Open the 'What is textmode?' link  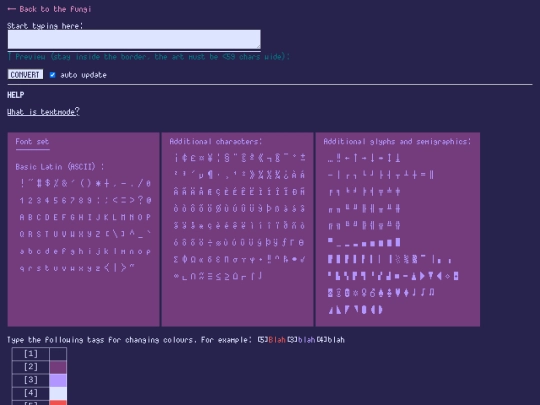coord(43,112)
